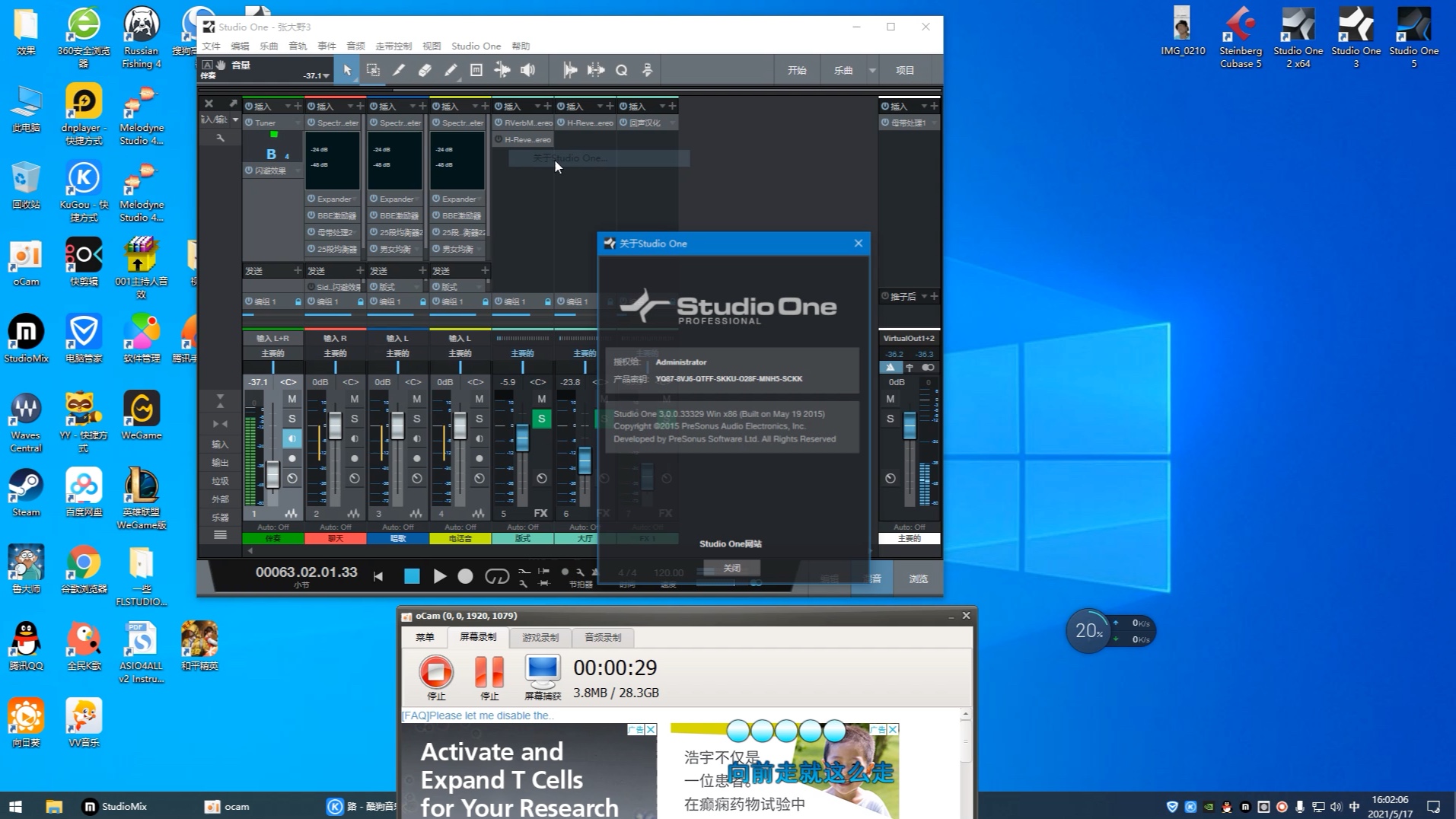The height and width of the screenshot is (819, 1456).
Task: Select the Paint pencil tool
Action: (x=451, y=70)
